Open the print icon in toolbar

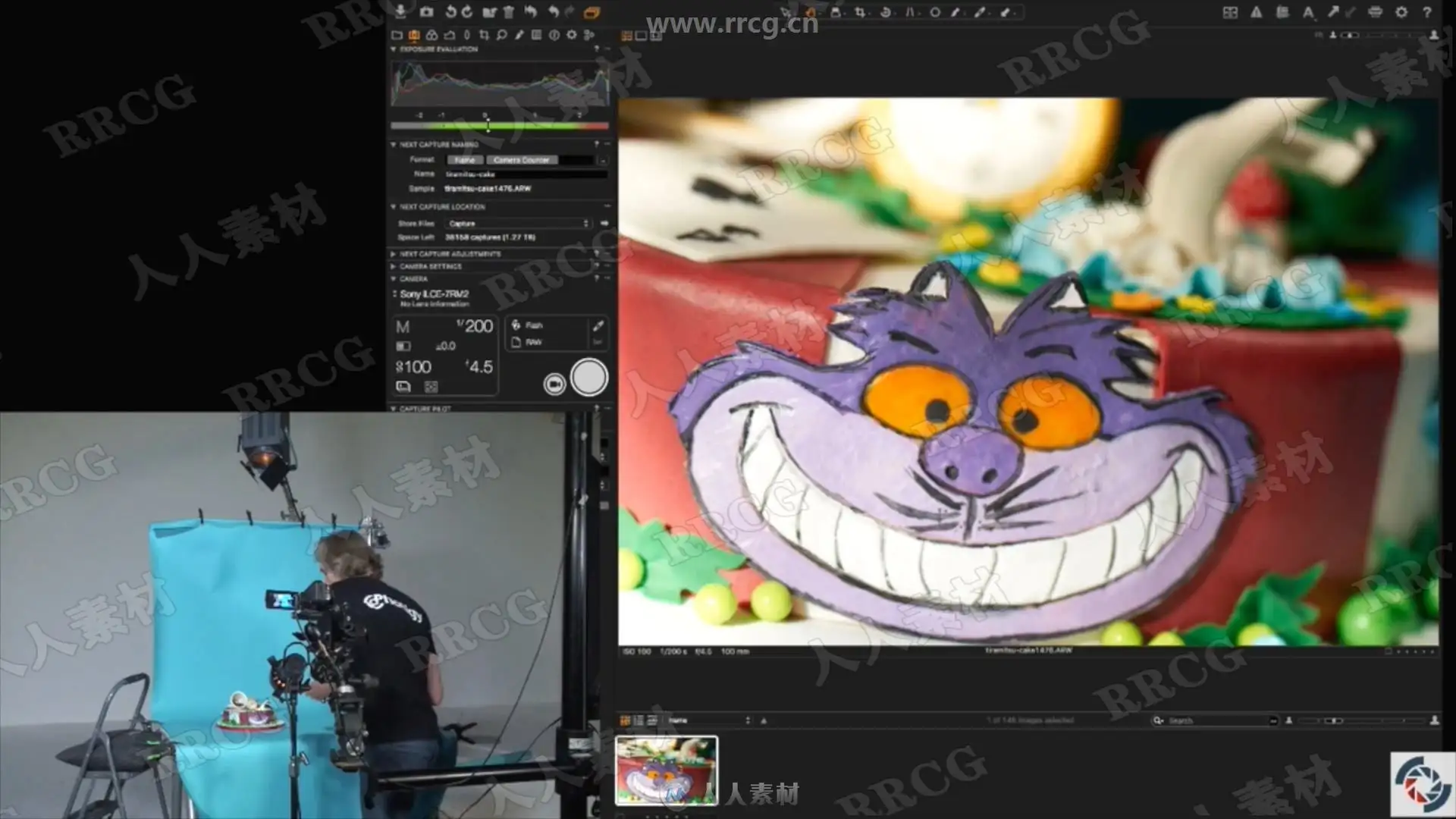[x=1376, y=12]
